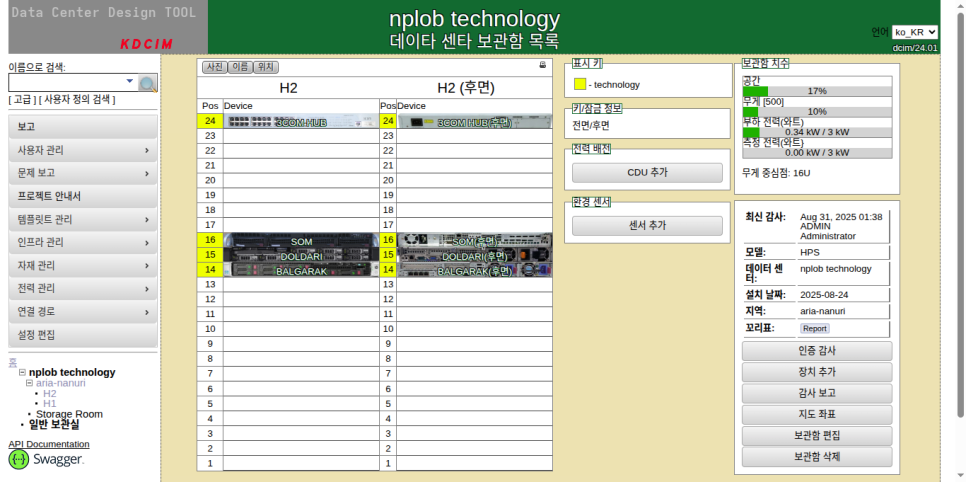Image resolution: width=966 pixels, height=482 pixels.
Task: Click the BALGARAK rear view device image
Action: pyautogui.click(x=475, y=270)
